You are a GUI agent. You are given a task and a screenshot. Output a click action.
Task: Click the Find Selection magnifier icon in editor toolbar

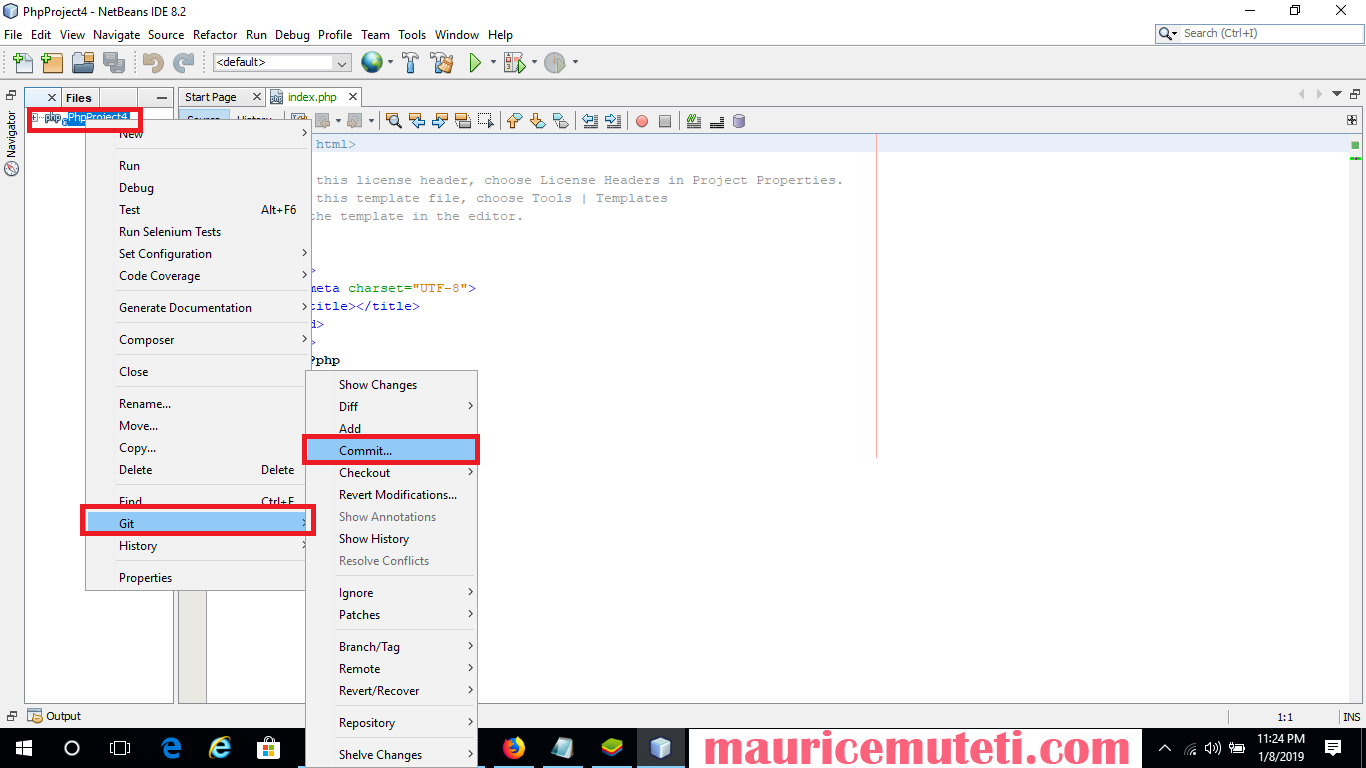(394, 121)
